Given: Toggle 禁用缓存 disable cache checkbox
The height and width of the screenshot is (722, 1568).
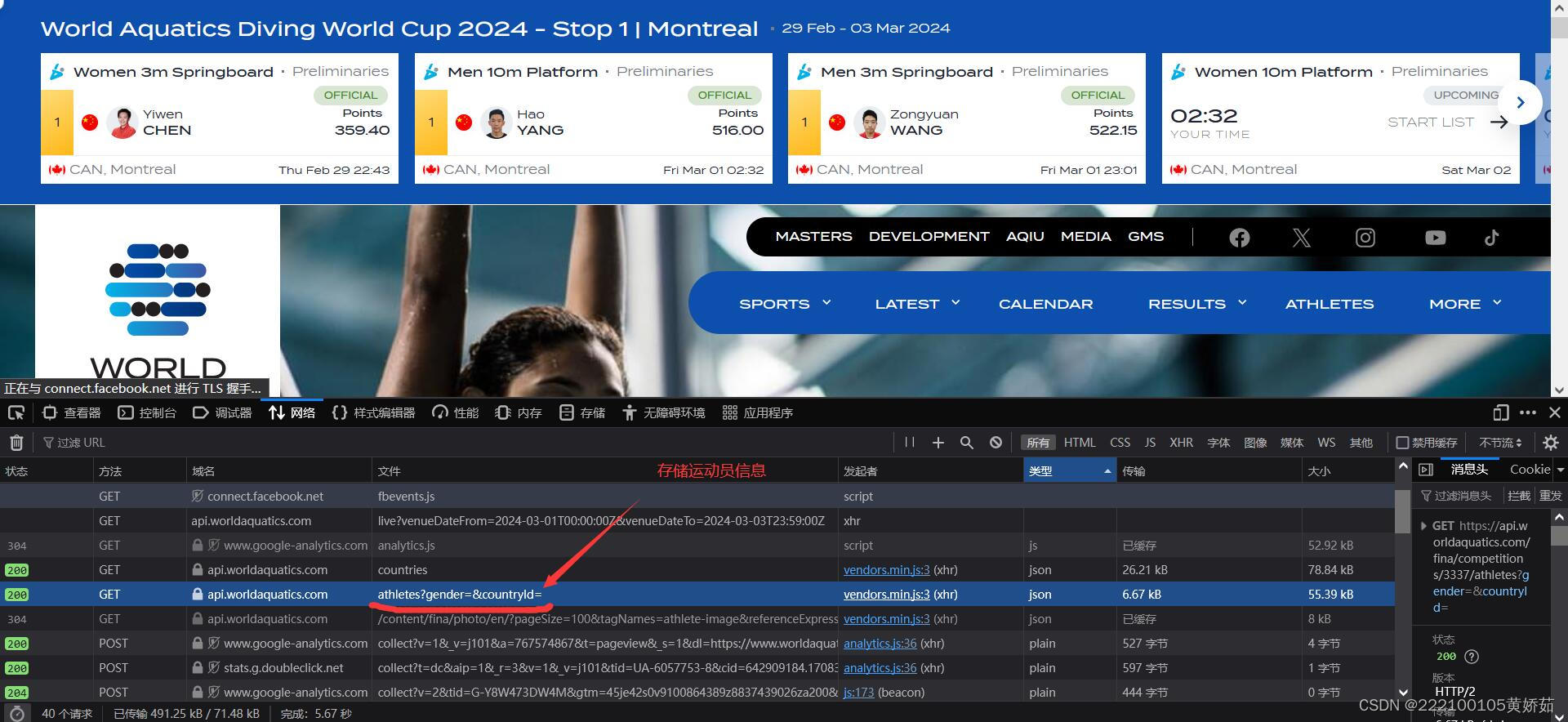Looking at the screenshot, I should [1402, 443].
